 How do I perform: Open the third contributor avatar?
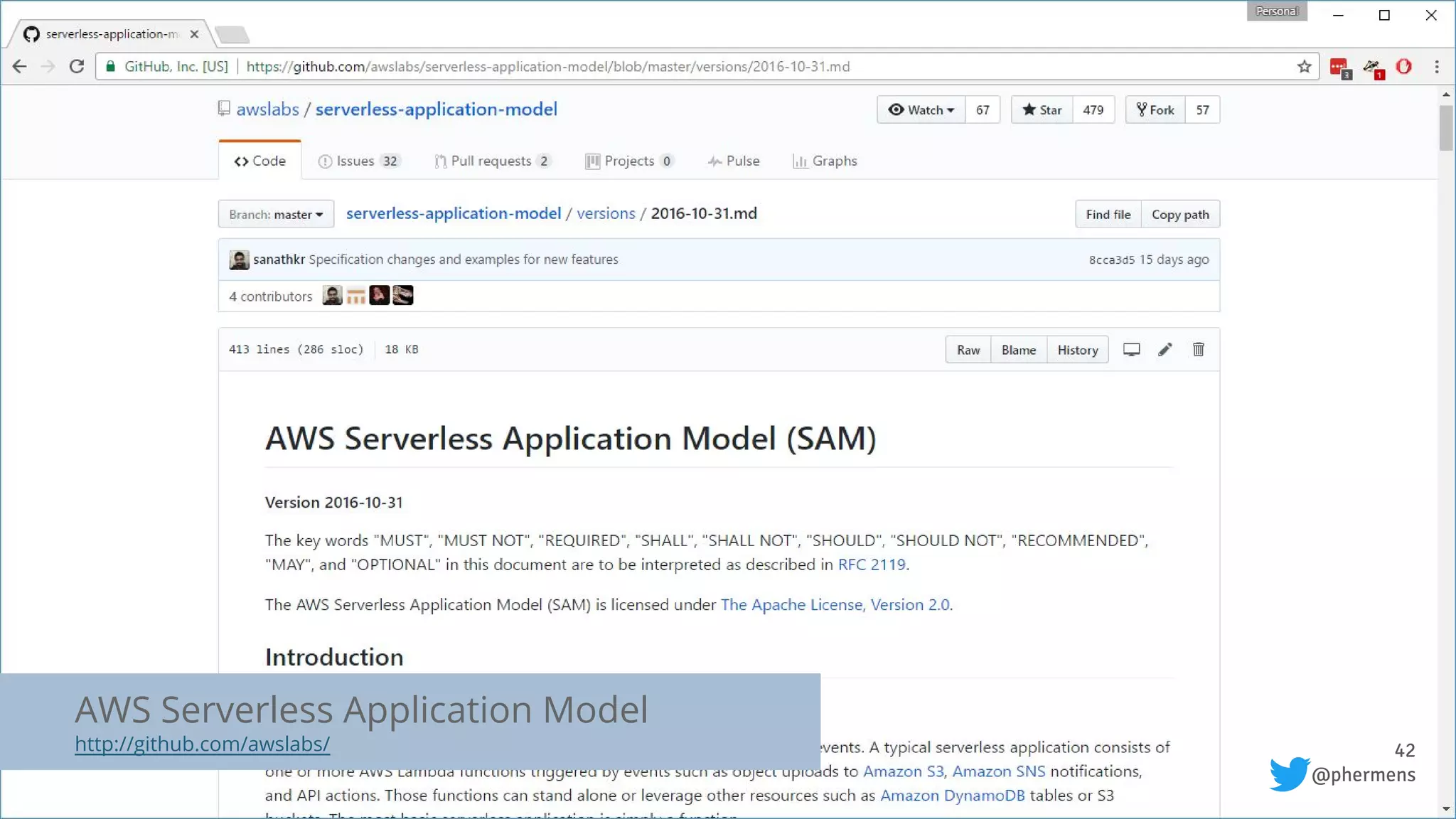(x=380, y=296)
